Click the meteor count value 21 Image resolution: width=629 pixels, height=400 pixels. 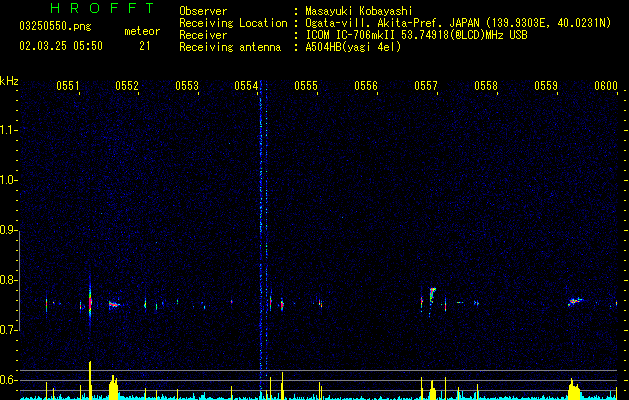(x=144, y=46)
